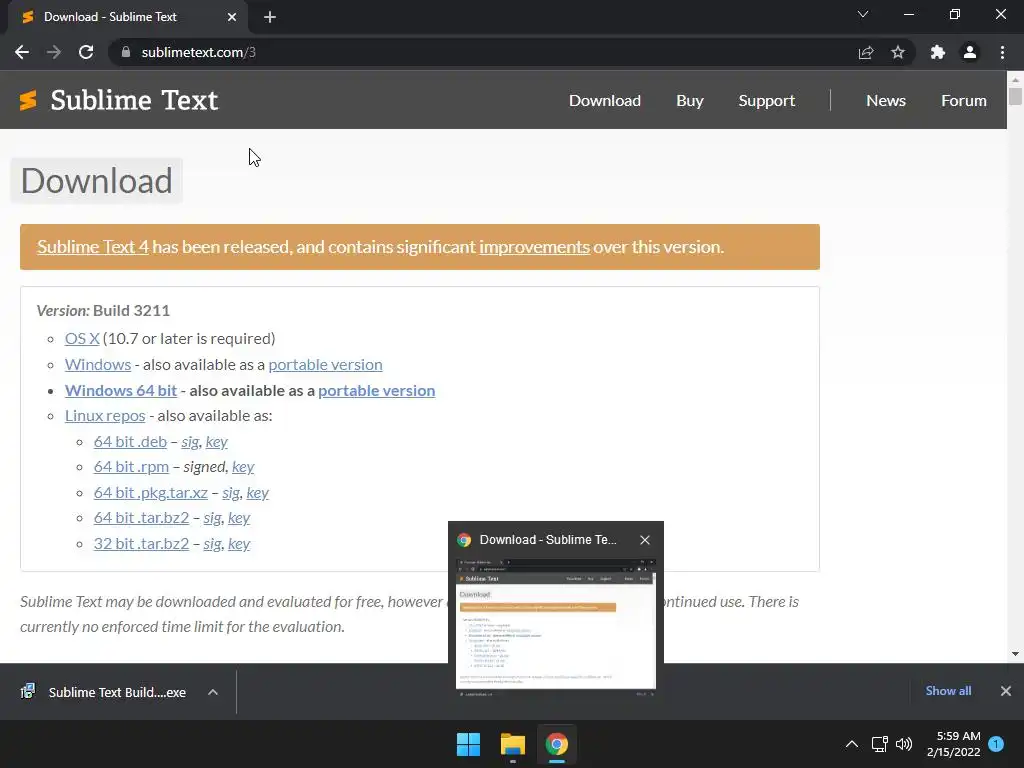Click the Download page heading

(97, 181)
